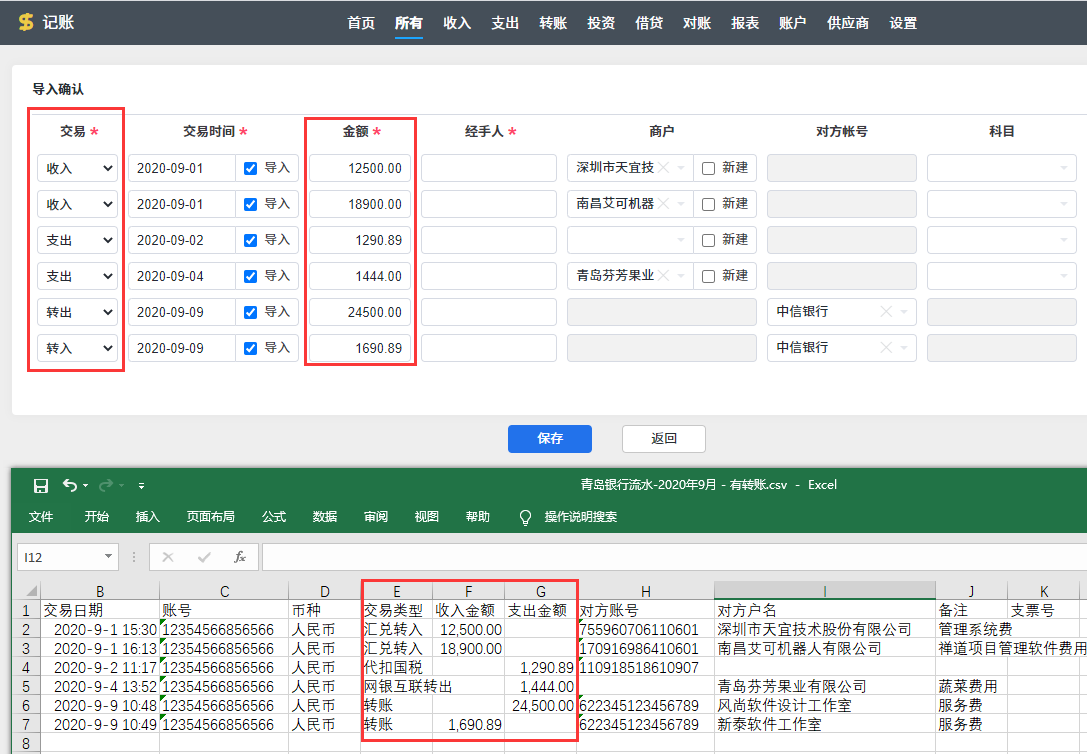Click the 经手人 field in first row

(x=488, y=168)
